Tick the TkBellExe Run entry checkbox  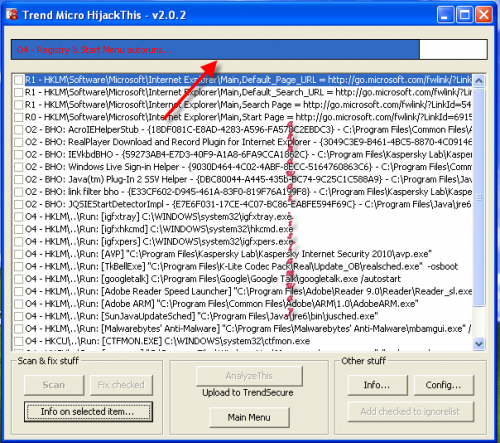(19, 267)
